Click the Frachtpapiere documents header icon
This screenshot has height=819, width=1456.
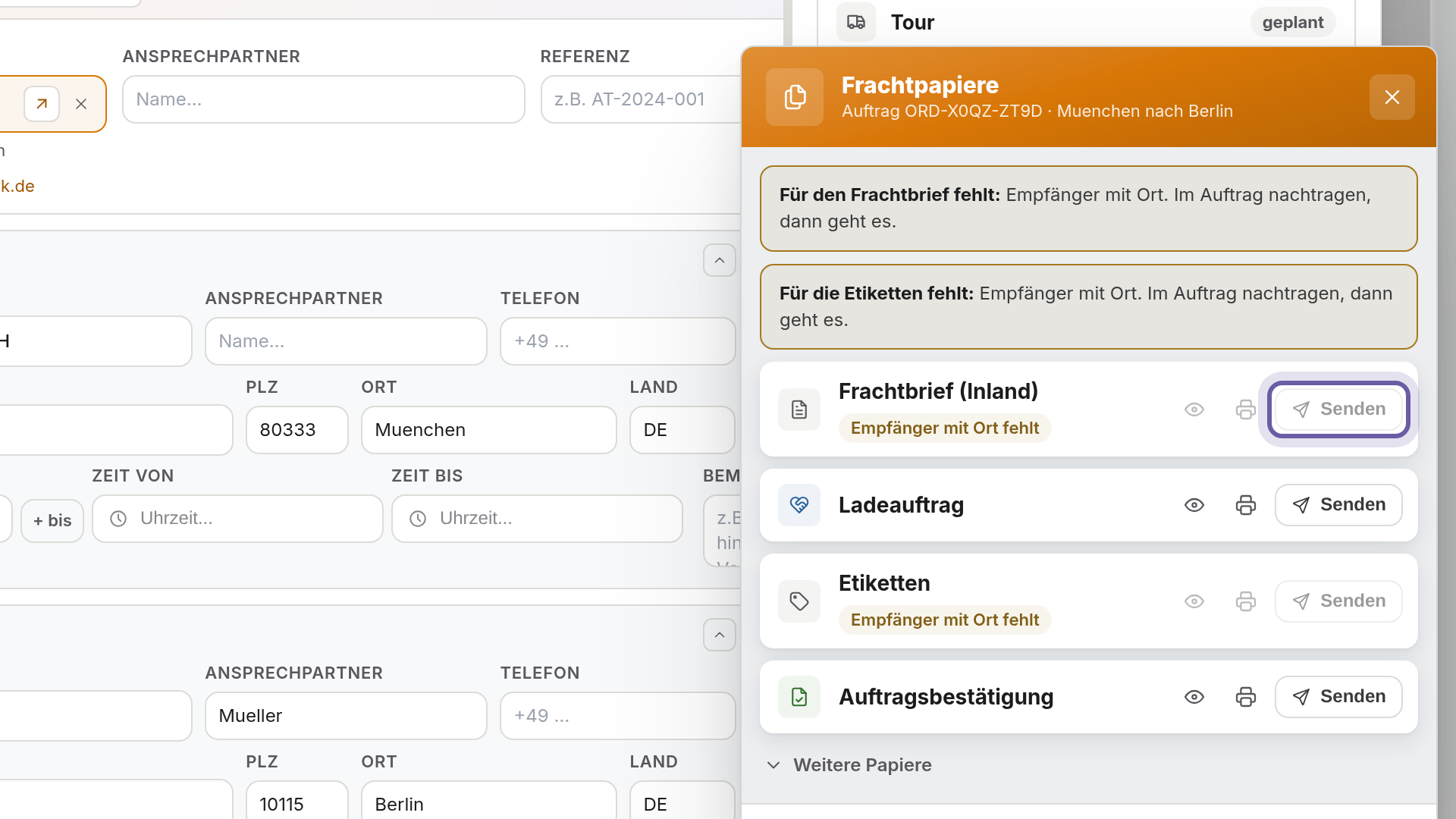(x=795, y=97)
